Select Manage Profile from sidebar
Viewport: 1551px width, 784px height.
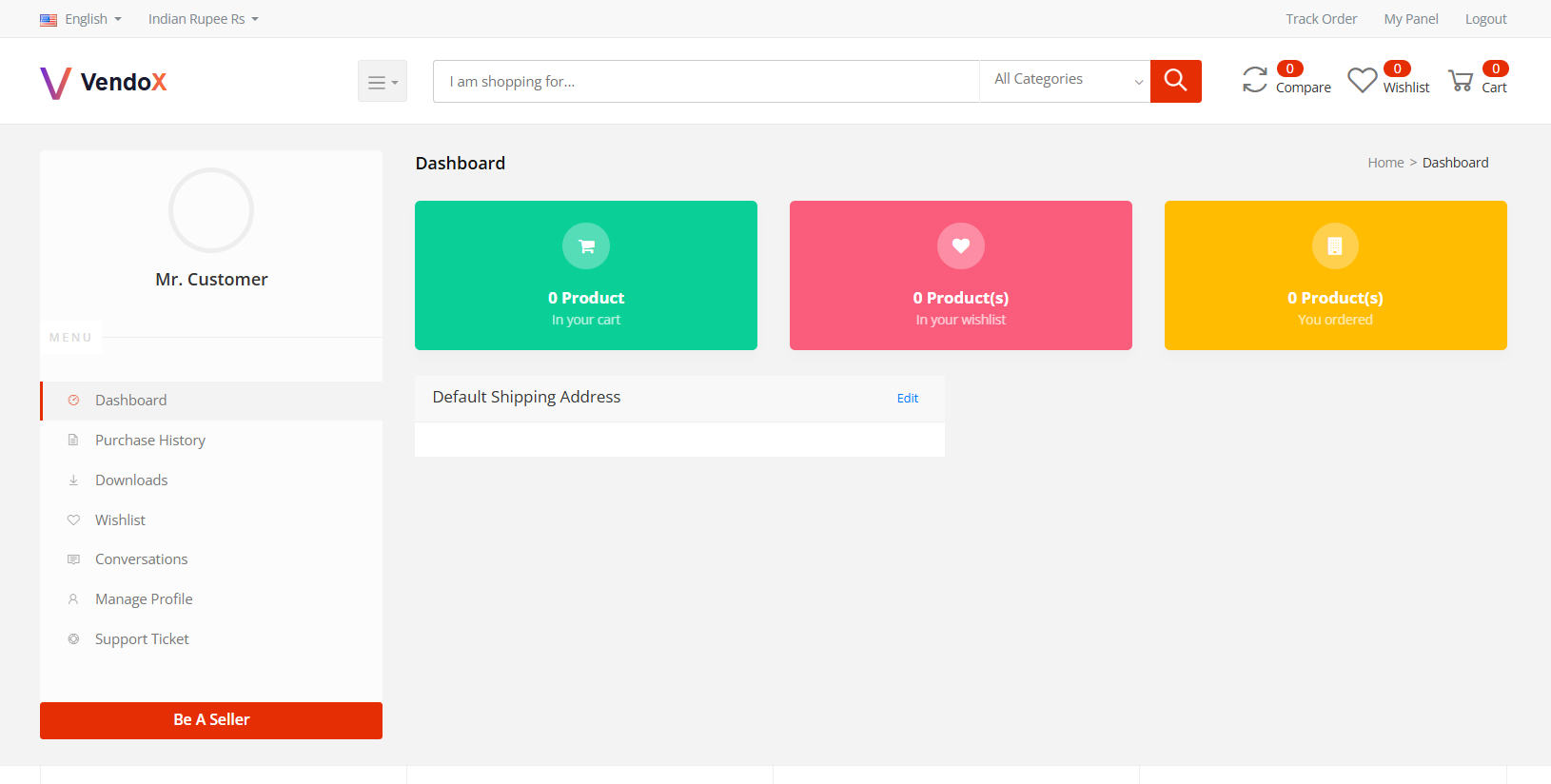144,599
